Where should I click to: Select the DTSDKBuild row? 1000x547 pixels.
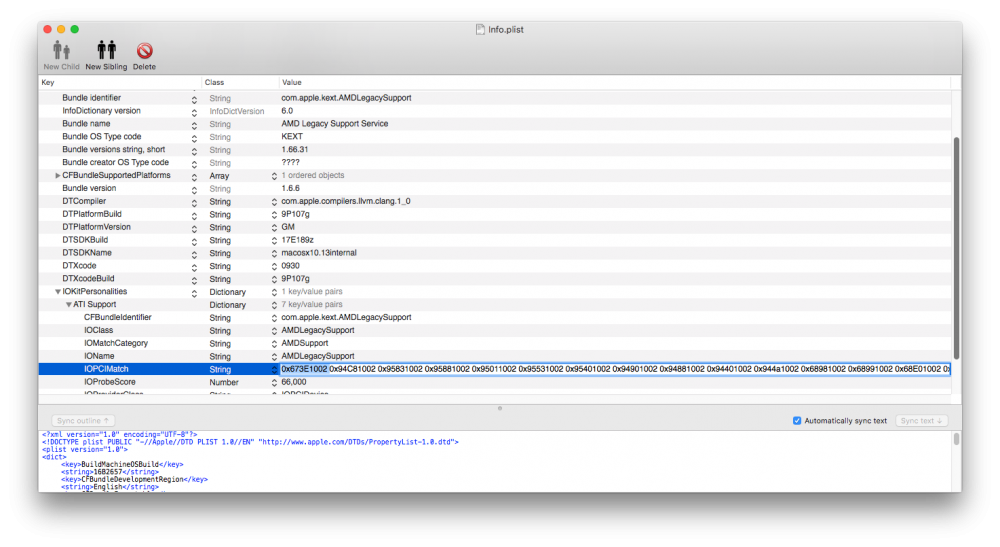click(495, 240)
